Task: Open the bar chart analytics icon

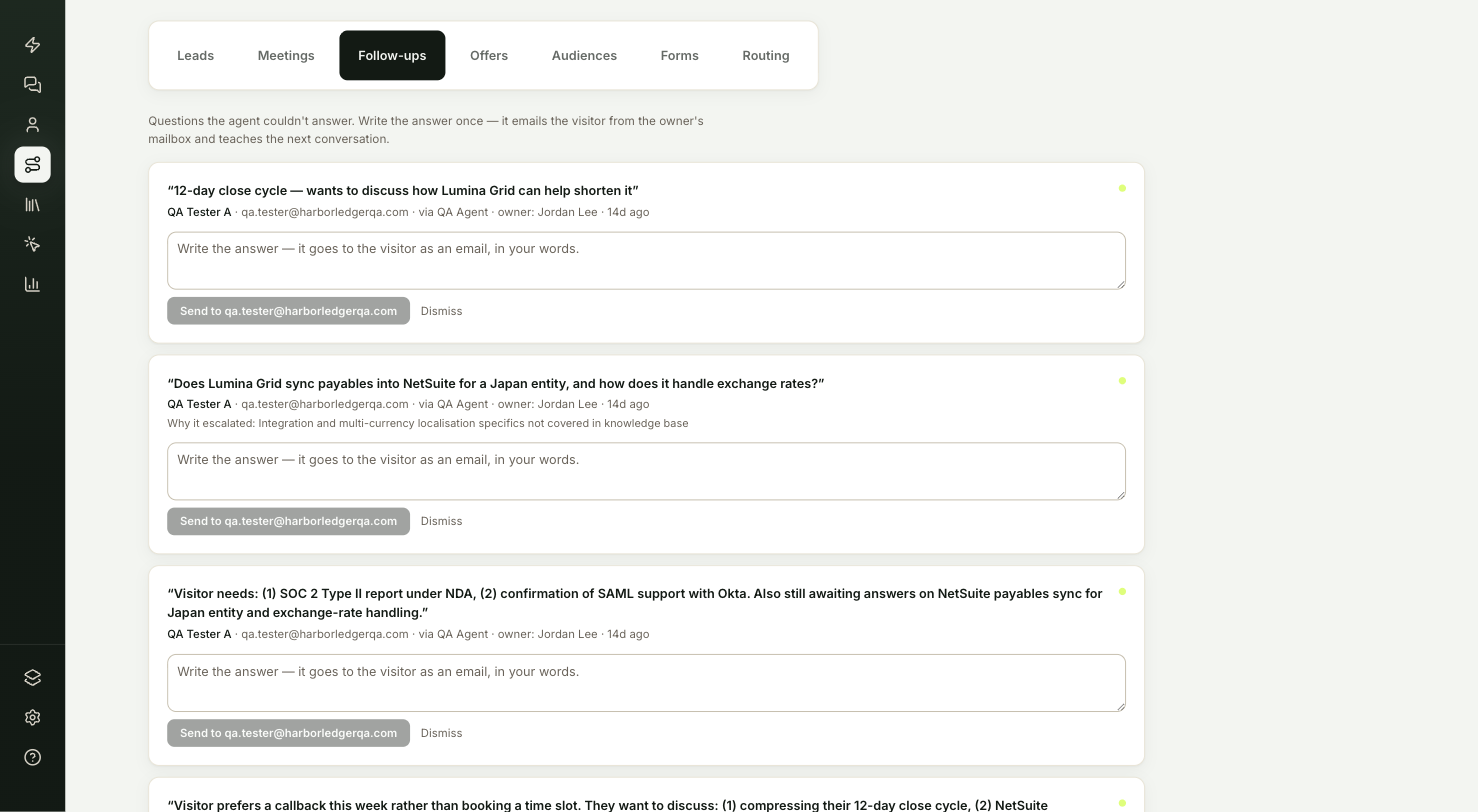Action: click(32, 285)
